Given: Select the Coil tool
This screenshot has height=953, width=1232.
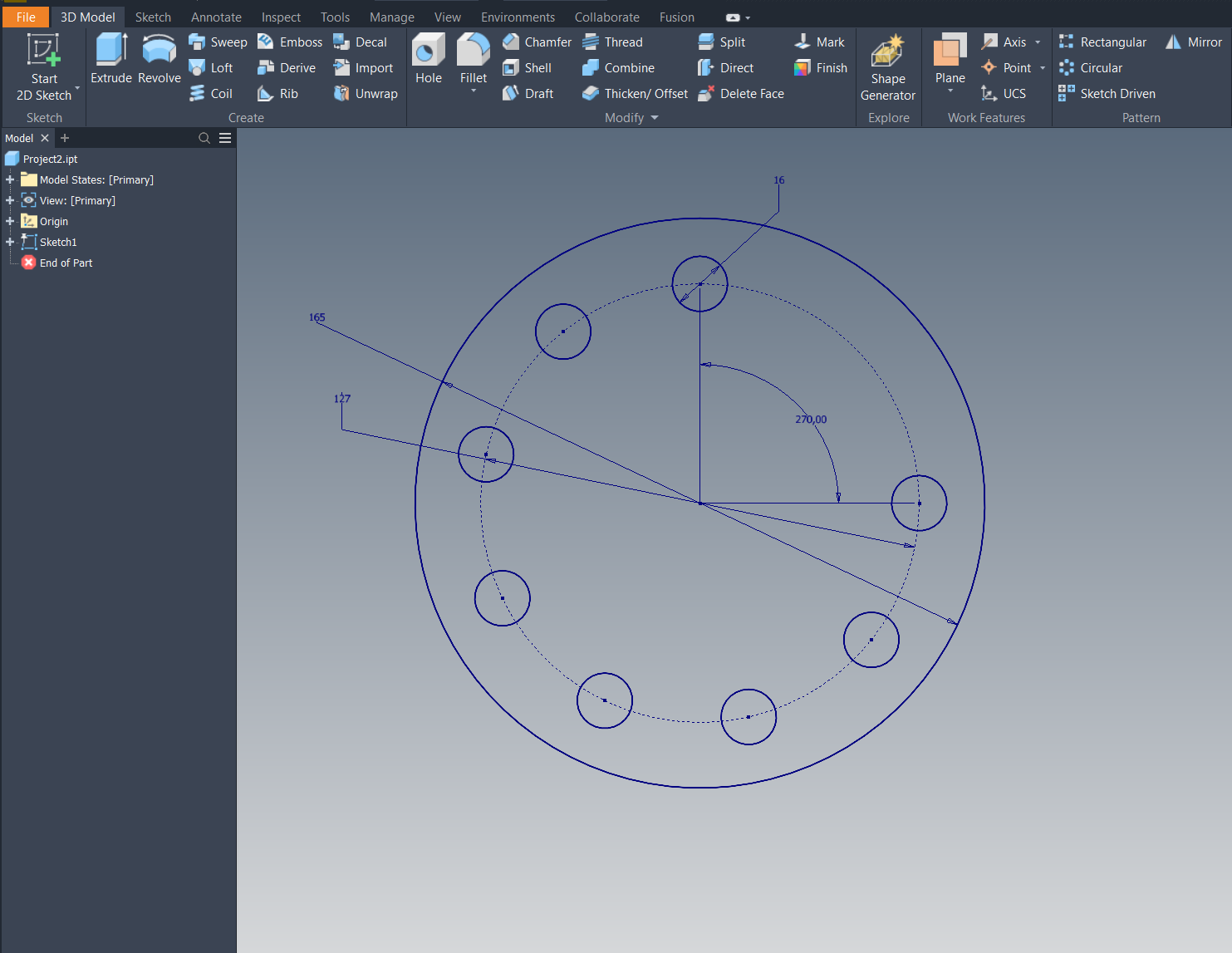Looking at the screenshot, I should pos(211,94).
